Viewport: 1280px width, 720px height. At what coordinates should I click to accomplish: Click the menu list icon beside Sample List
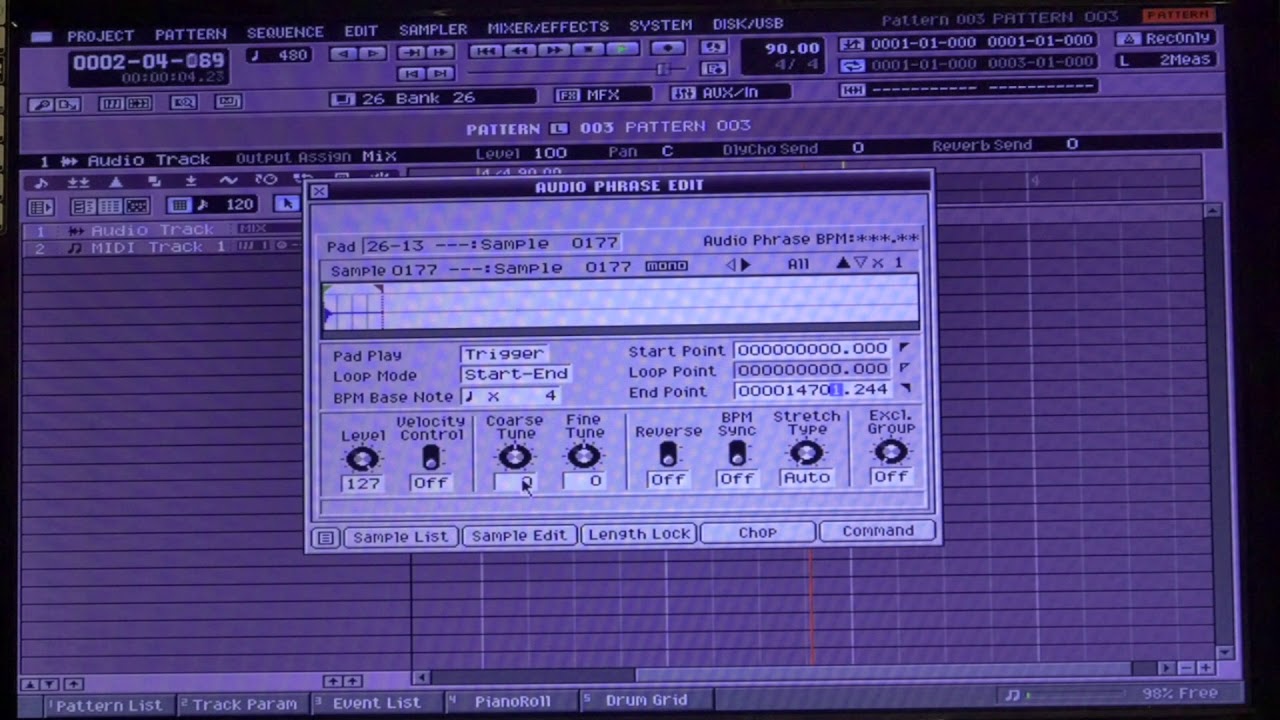pyautogui.click(x=325, y=538)
